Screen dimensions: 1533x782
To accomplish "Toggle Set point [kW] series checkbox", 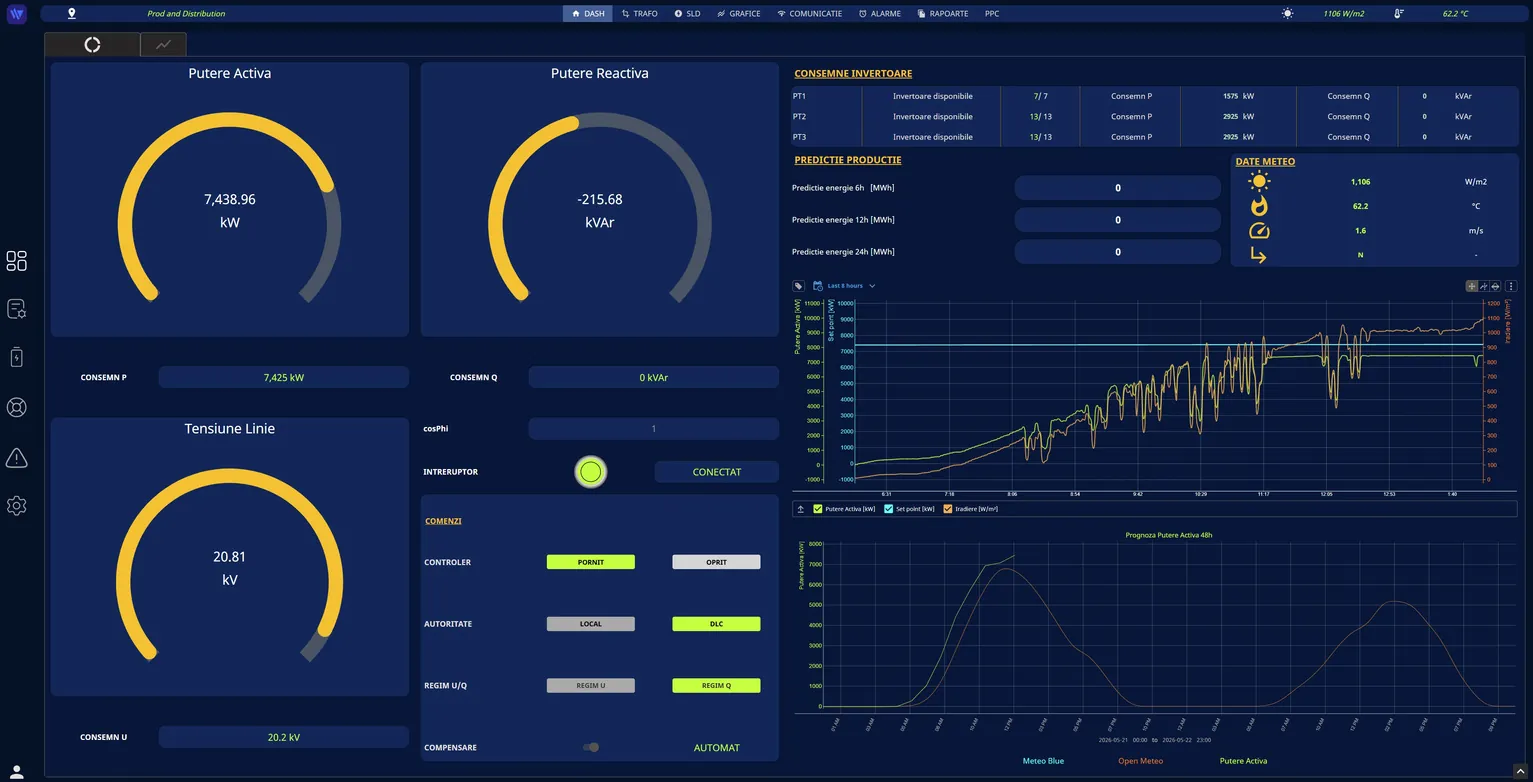I will [x=889, y=509].
